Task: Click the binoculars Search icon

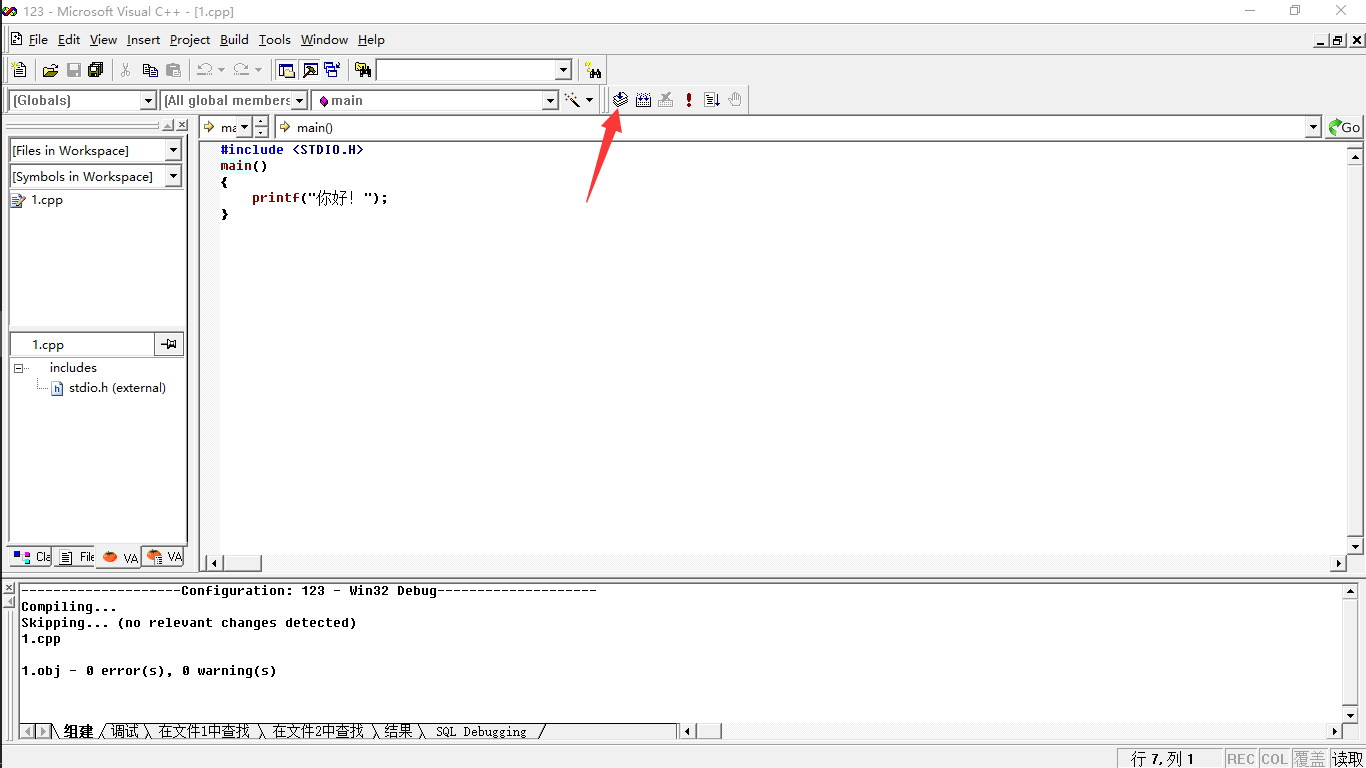Action: [x=594, y=71]
